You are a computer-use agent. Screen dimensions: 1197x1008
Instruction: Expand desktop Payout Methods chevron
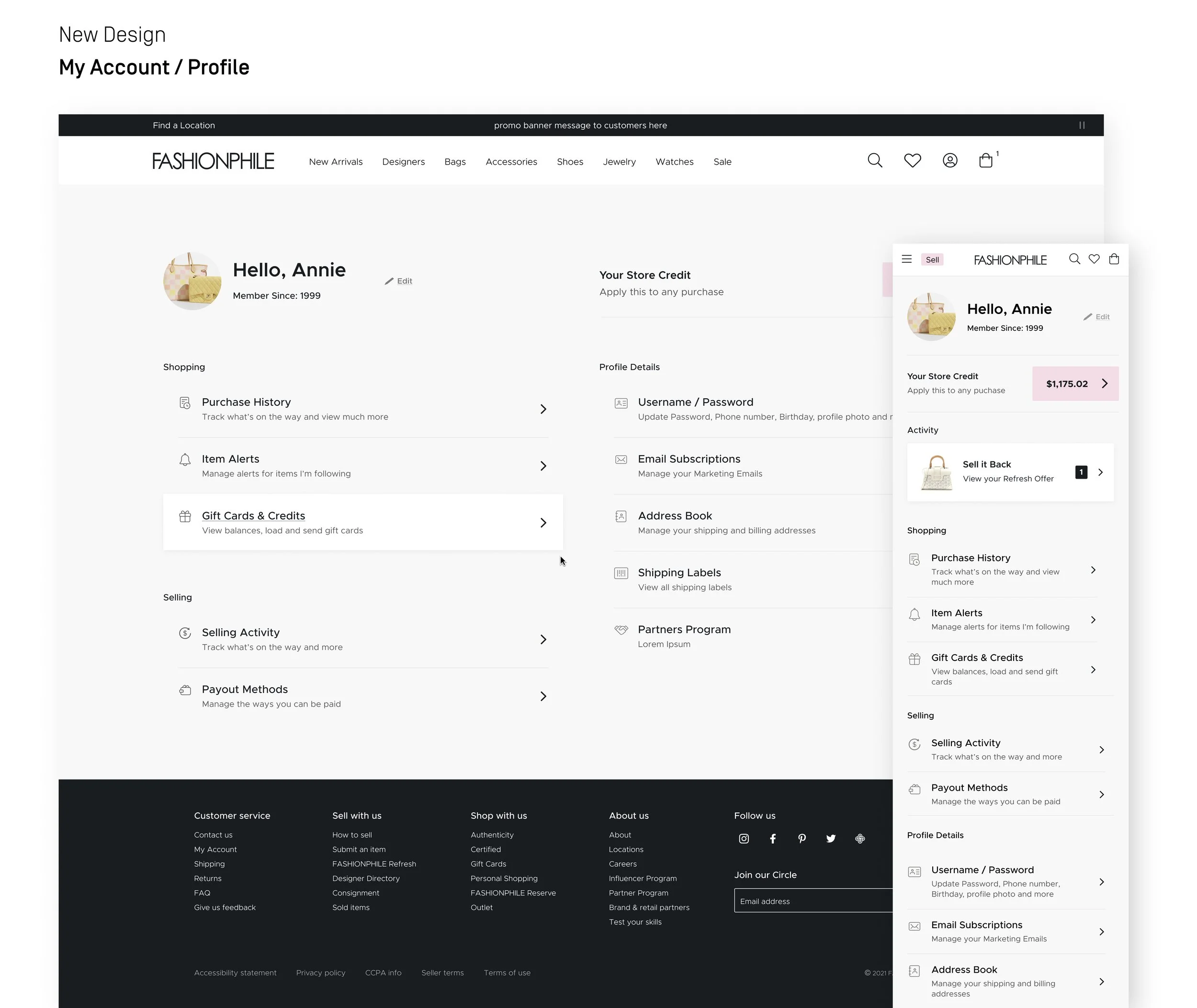(543, 696)
